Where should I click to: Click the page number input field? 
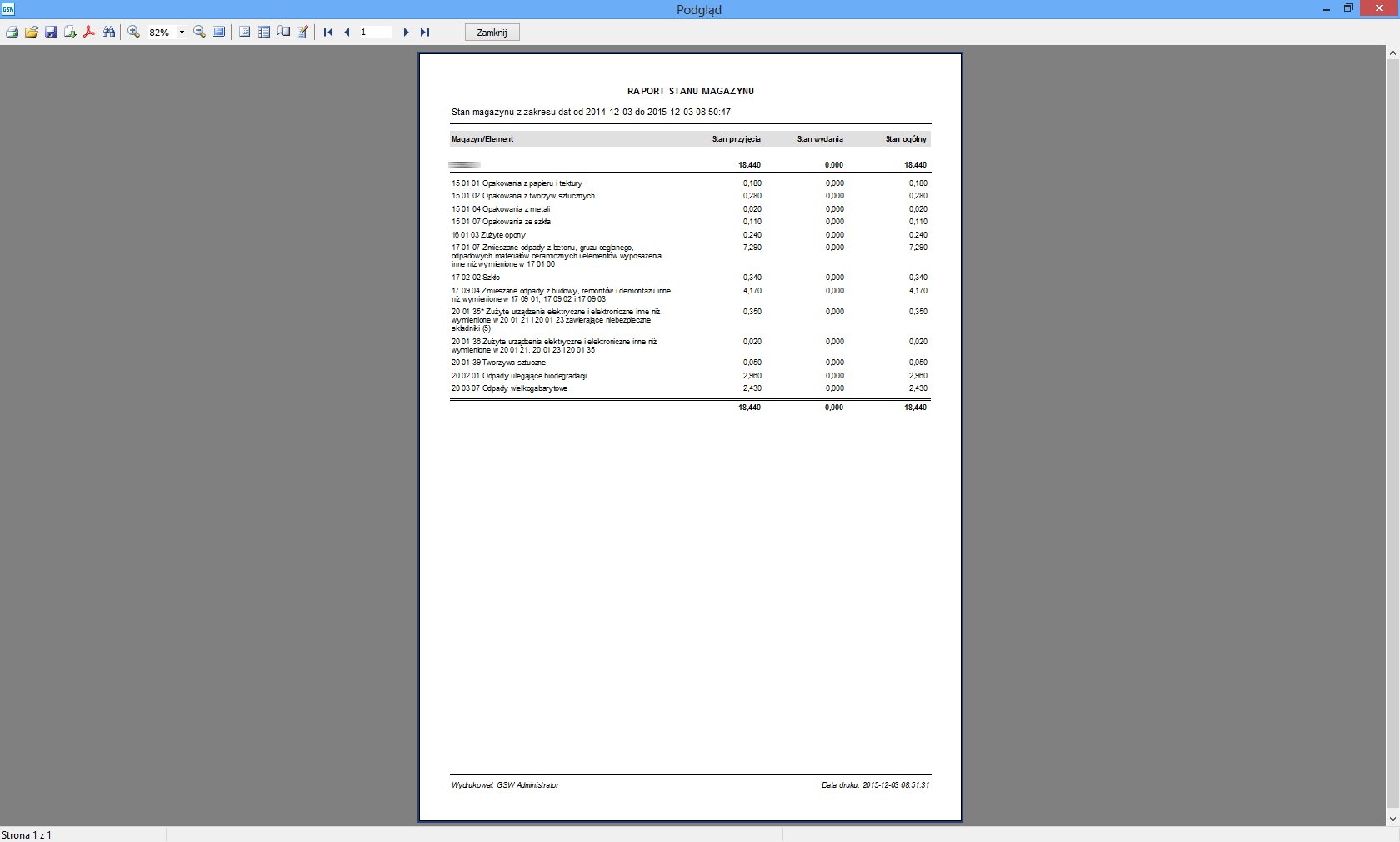coord(375,32)
